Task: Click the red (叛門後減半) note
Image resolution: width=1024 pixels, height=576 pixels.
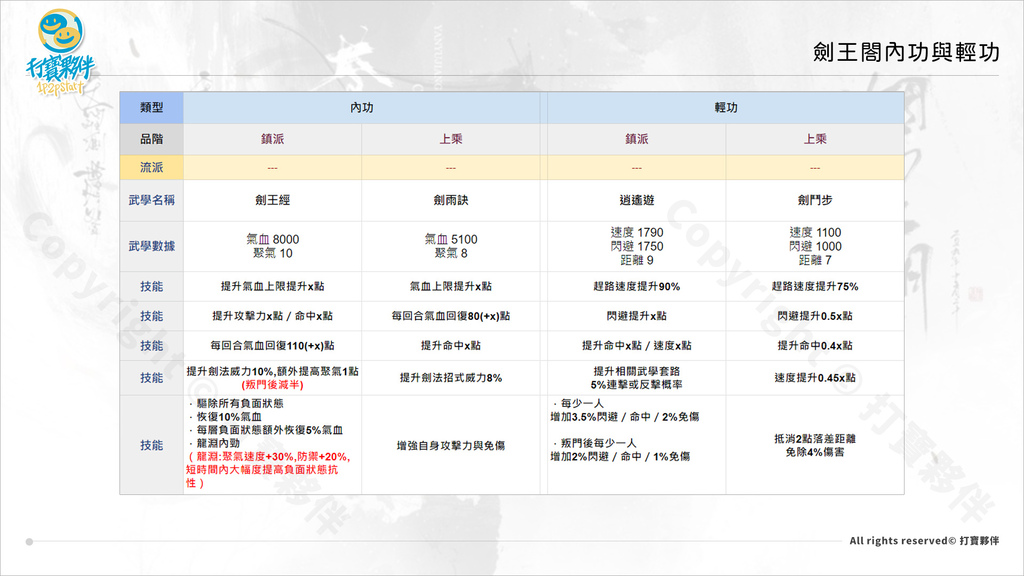Action: (x=272, y=385)
